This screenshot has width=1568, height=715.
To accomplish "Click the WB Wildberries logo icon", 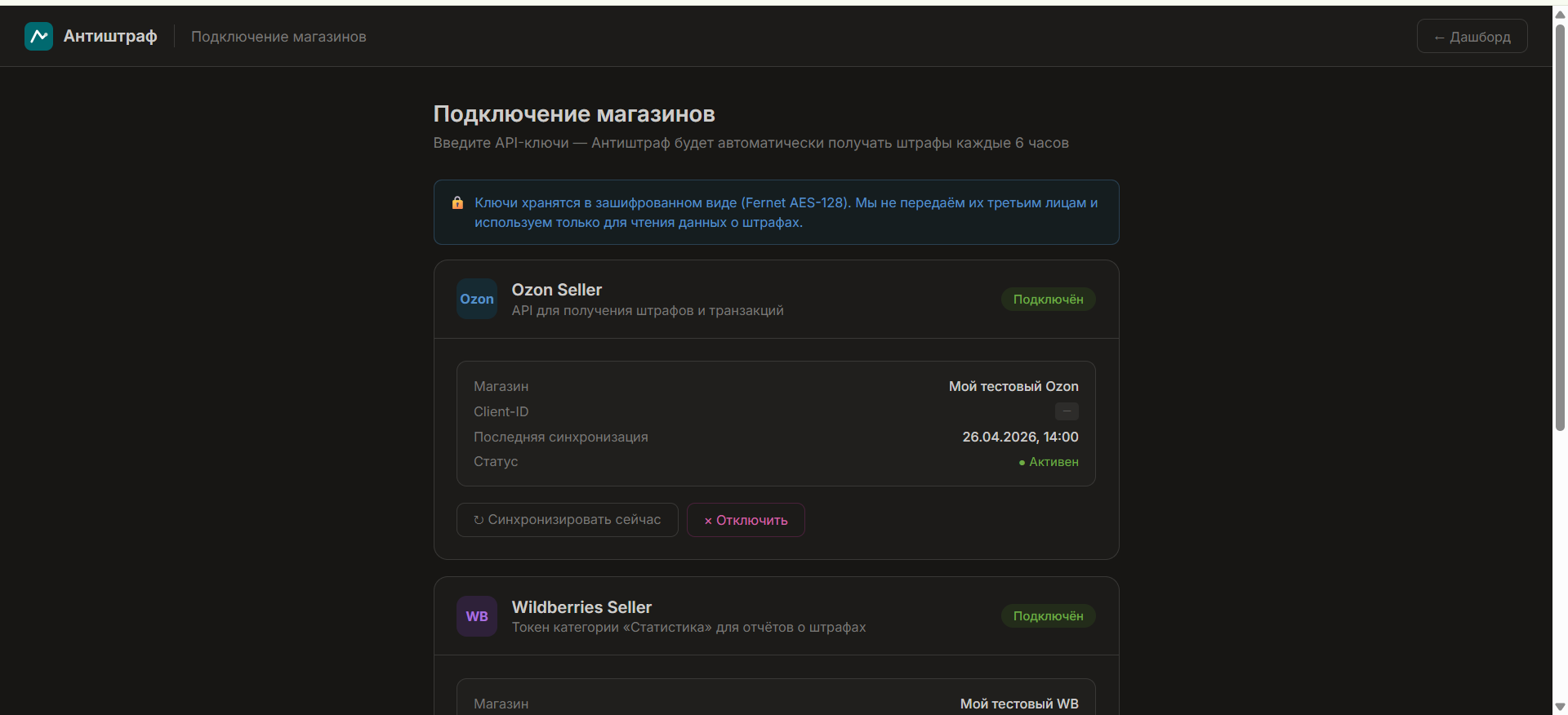I will click(477, 616).
